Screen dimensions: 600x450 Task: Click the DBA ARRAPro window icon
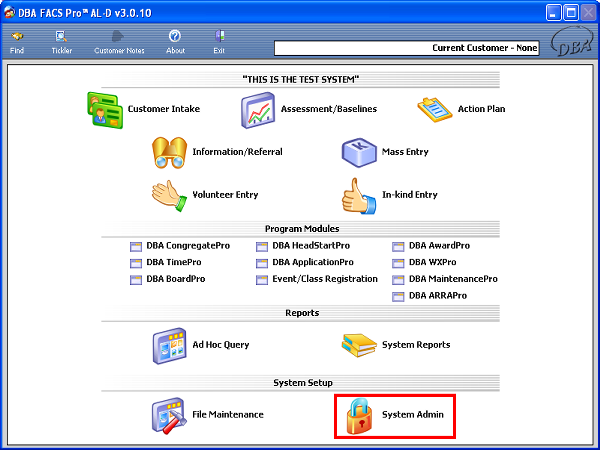pos(398,297)
